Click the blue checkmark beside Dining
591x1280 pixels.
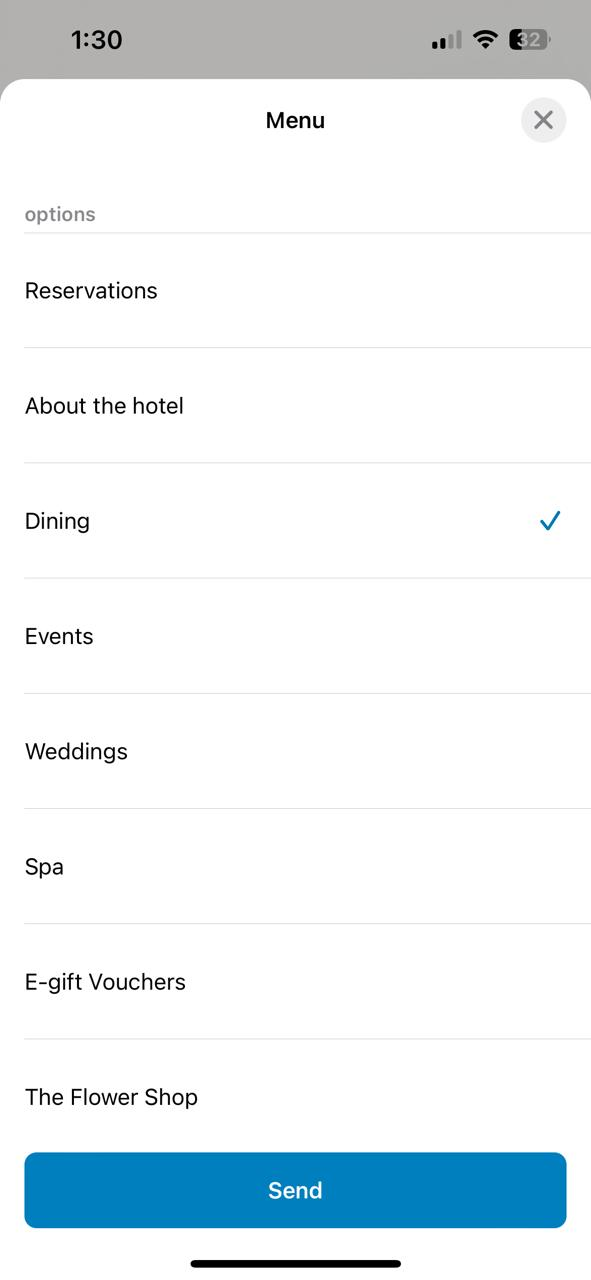click(x=550, y=520)
